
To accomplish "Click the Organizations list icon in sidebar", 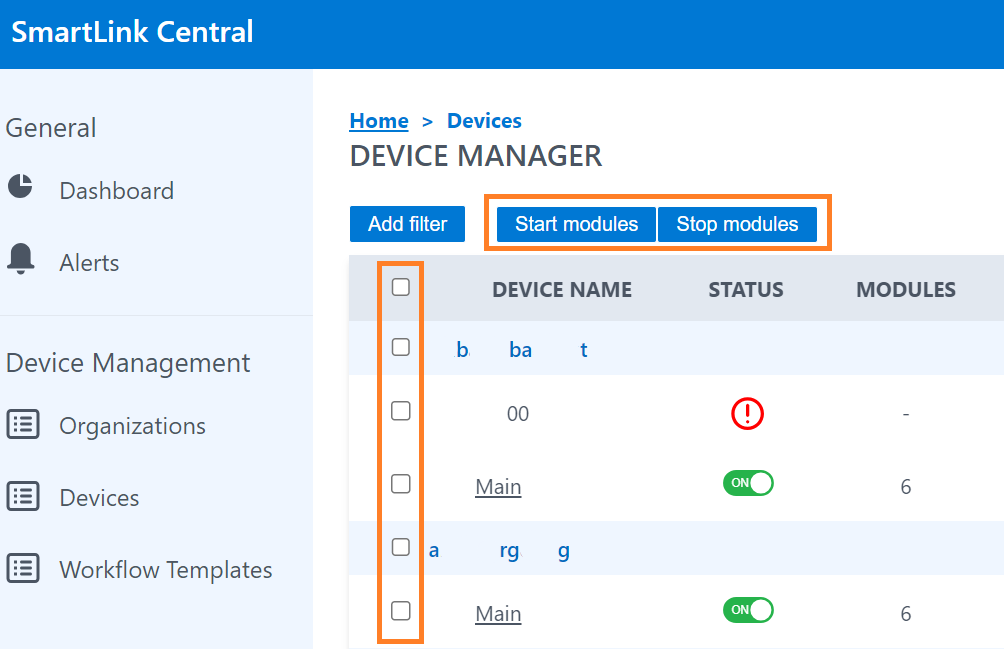I will (23, 425).
